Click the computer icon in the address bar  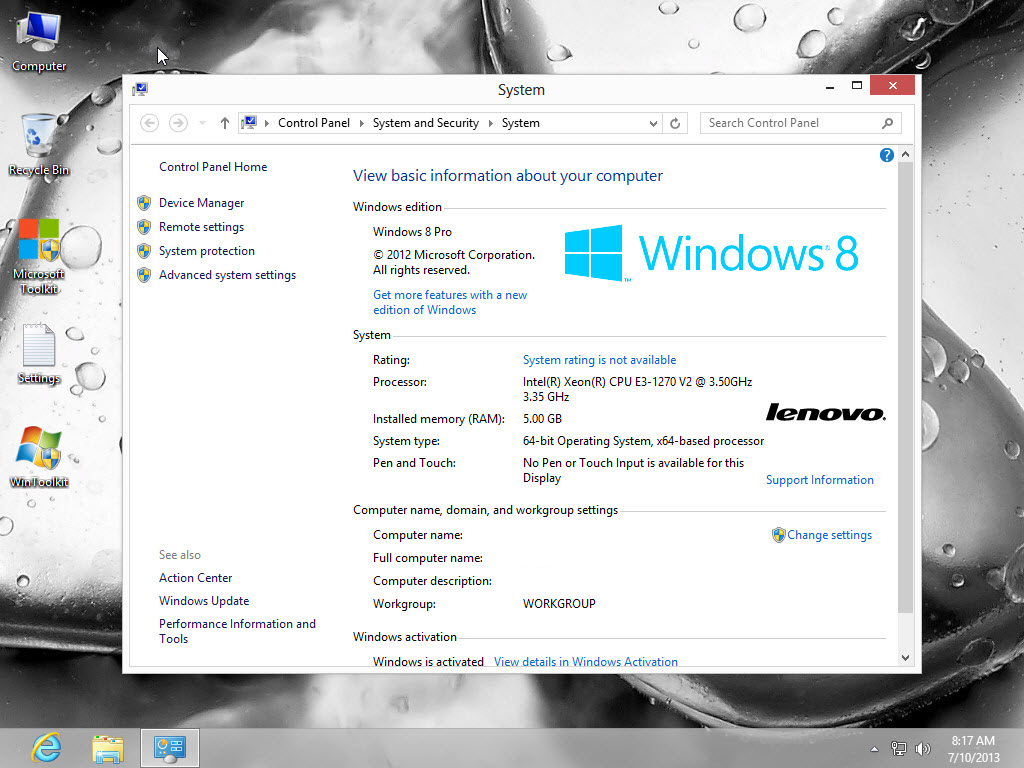point(249,122)
